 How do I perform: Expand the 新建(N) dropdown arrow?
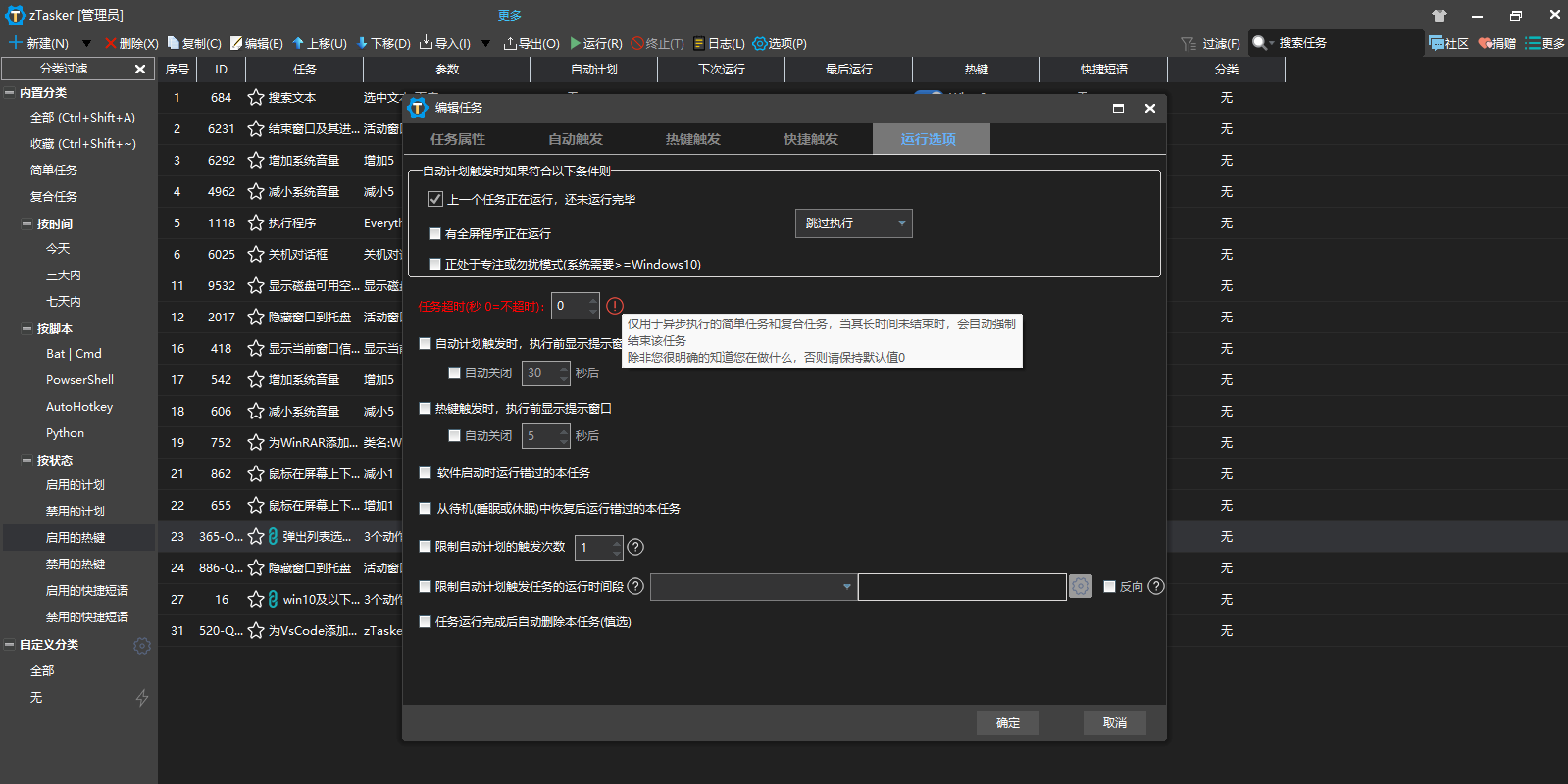point(86,43)
